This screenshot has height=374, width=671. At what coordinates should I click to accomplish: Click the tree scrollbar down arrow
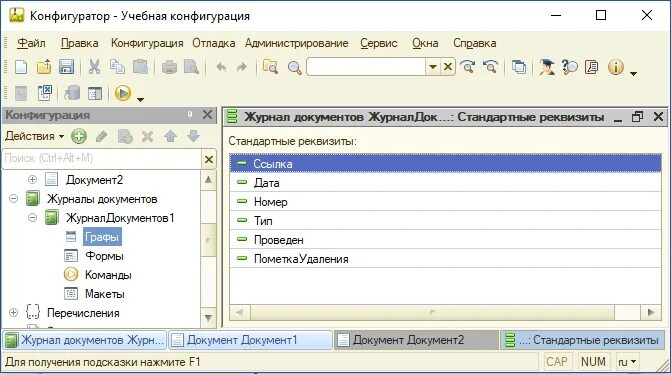[208, 318]
